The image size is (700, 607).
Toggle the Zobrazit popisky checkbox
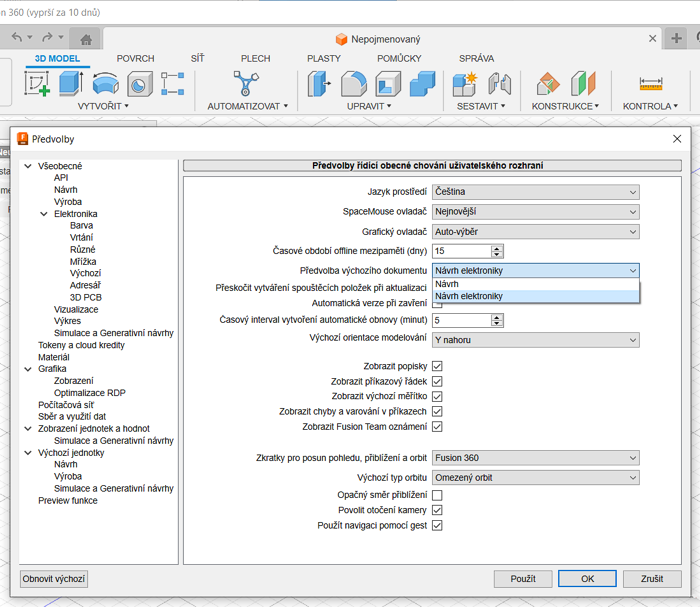coord(437,367)
